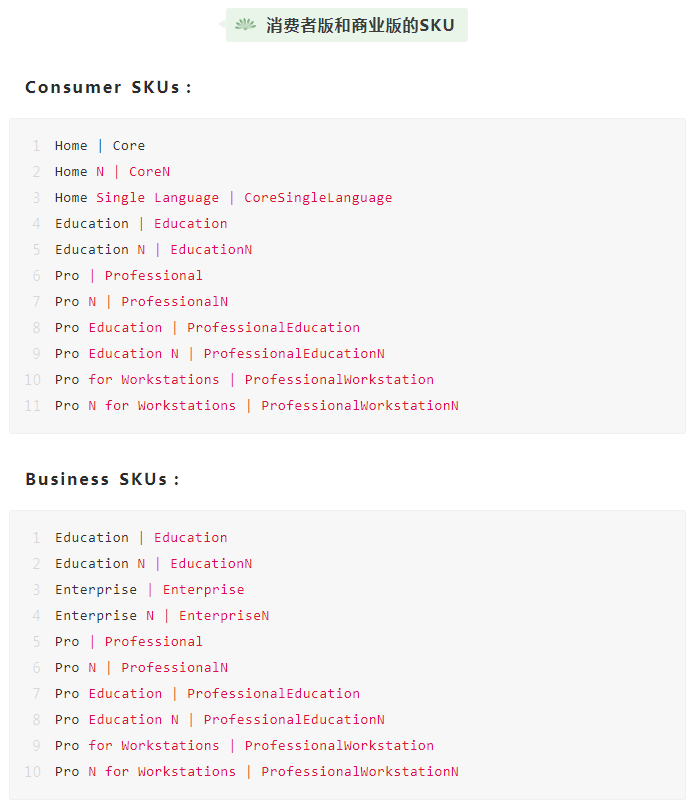The image size is (695, 812).
Task: Click the lotus icon in the title banner
Action: pos(245,24)
